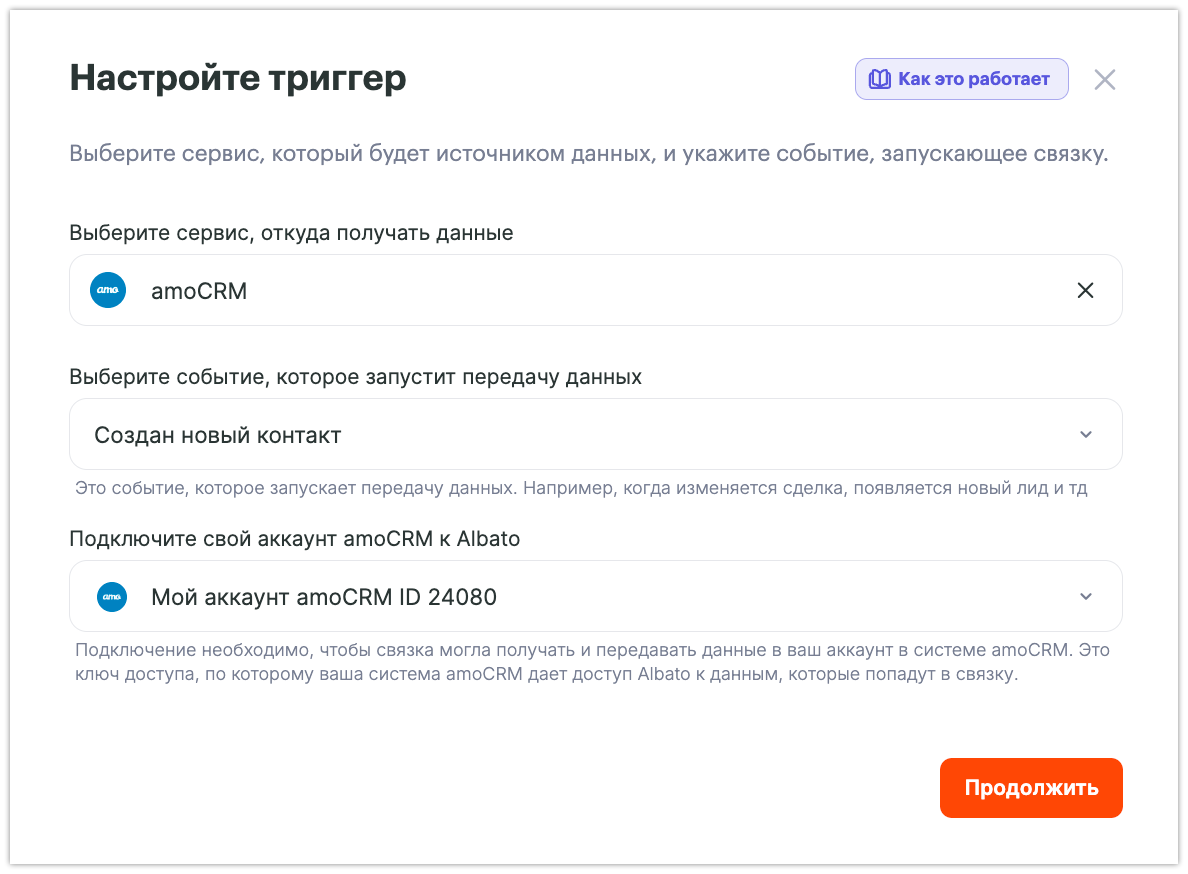Click the "amoCRM" text in the service field
The height and width of the screenshot is (874, 1188).
[x=199, y=291]
